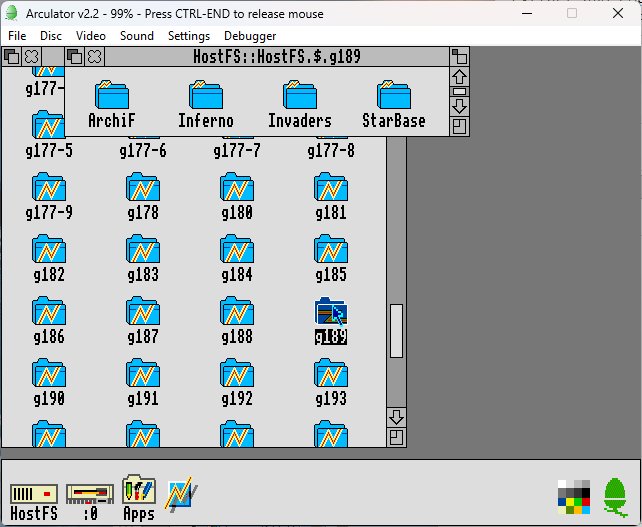Select the g187 folder icon
The height and width of the screenshot is (527, 642).
(x=143, y=311)
